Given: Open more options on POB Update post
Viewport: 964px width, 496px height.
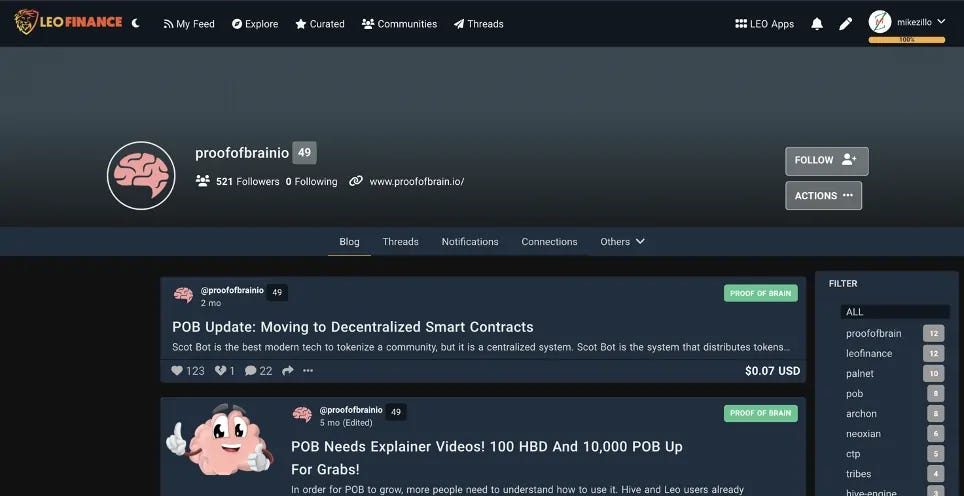Looking at the screenshot, I should tap(308, 371).
